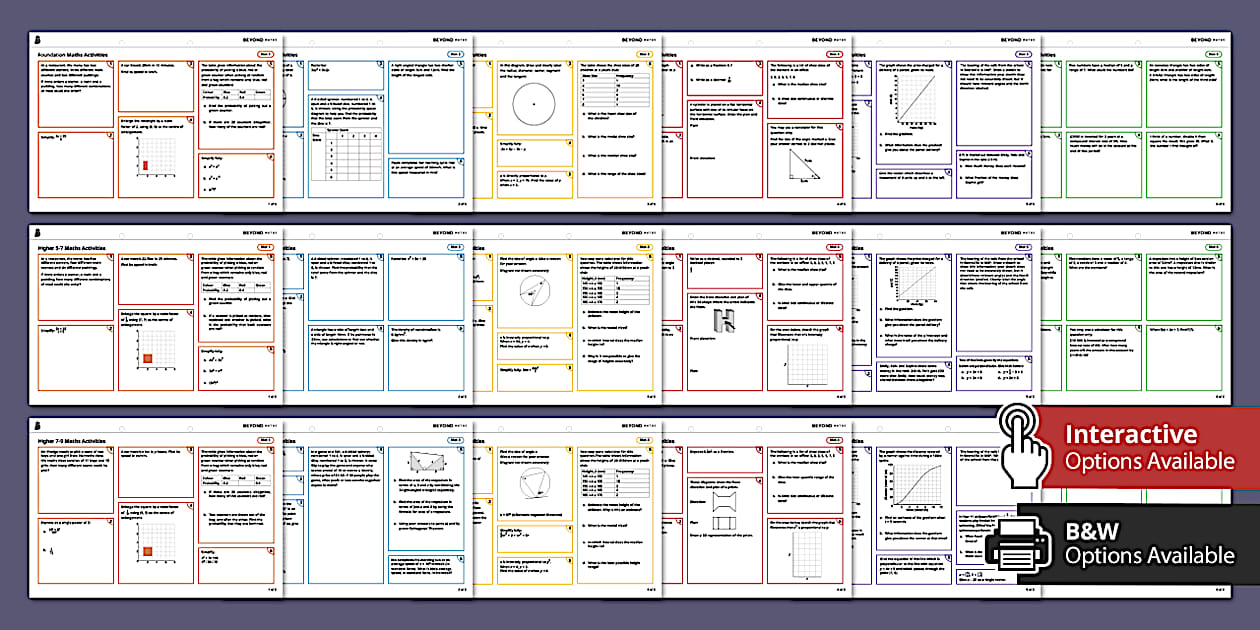Expand the spinner score table on the dice question
The image size is (1260, 630).
click(x=347, y=155)
